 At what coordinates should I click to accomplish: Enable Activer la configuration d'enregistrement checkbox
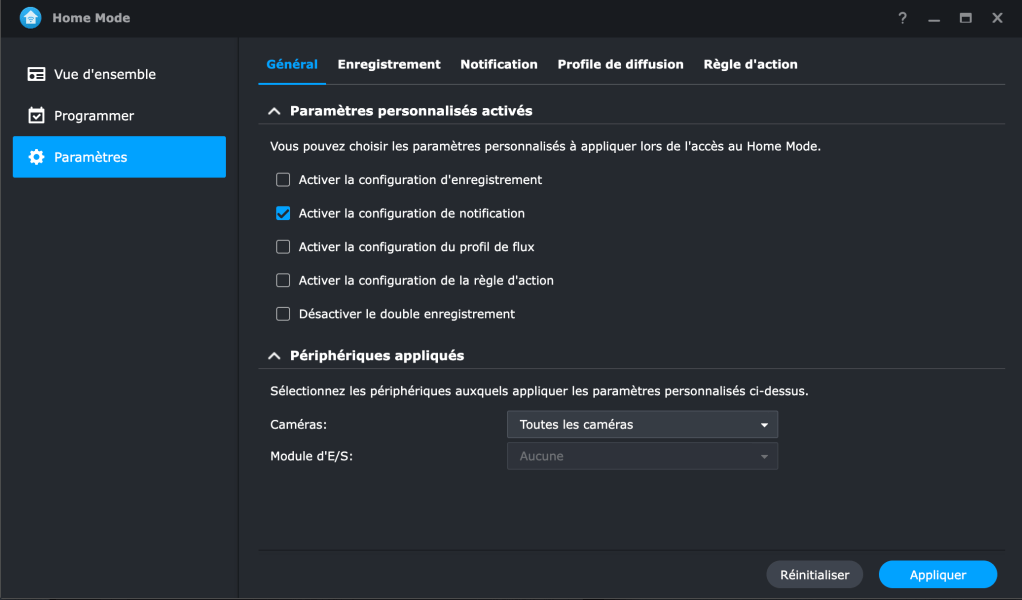click(x=283, y=180)
